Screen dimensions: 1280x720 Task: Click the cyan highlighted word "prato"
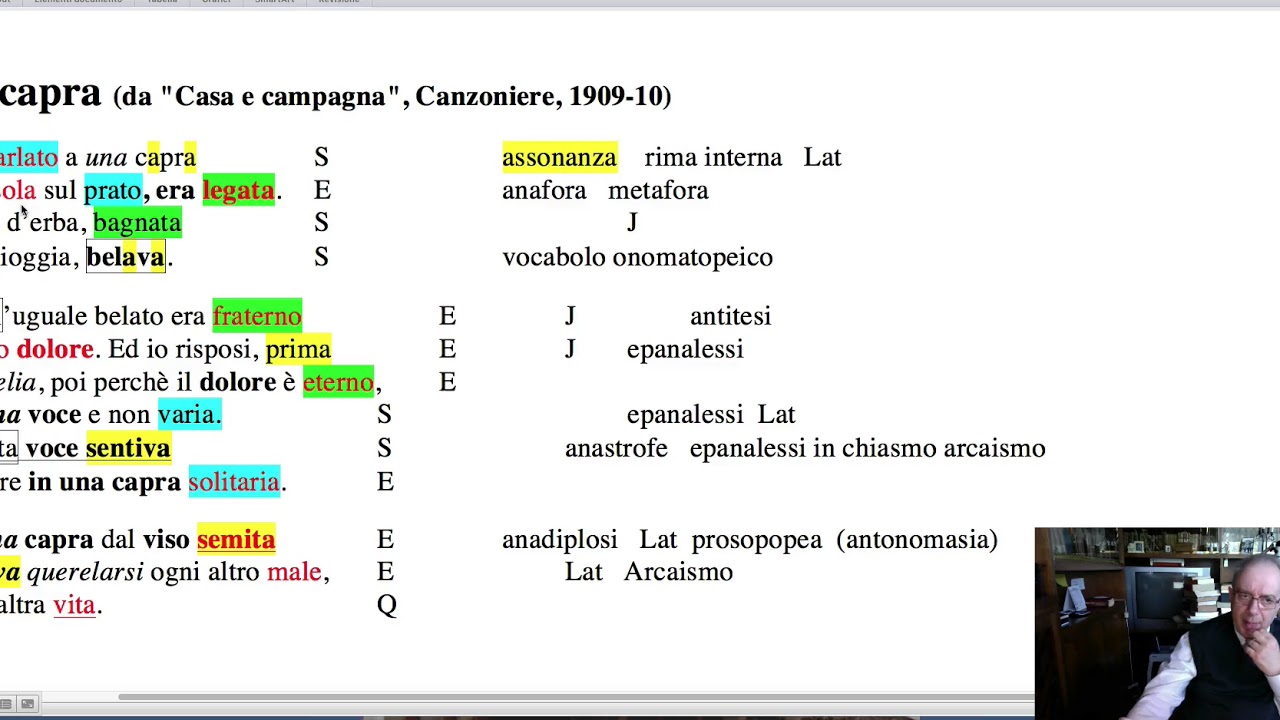coord(112,190)
